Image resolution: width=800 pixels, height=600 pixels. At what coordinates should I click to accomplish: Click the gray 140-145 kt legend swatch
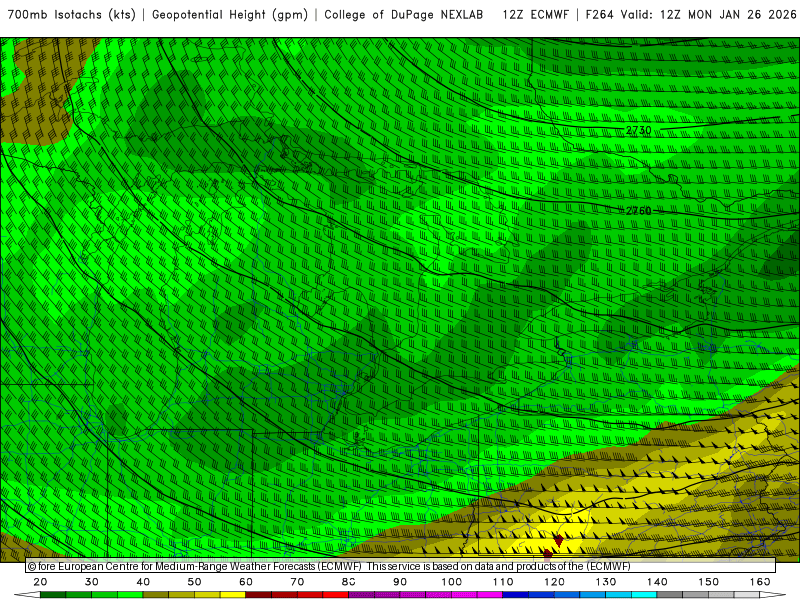[x=670, y=595]
